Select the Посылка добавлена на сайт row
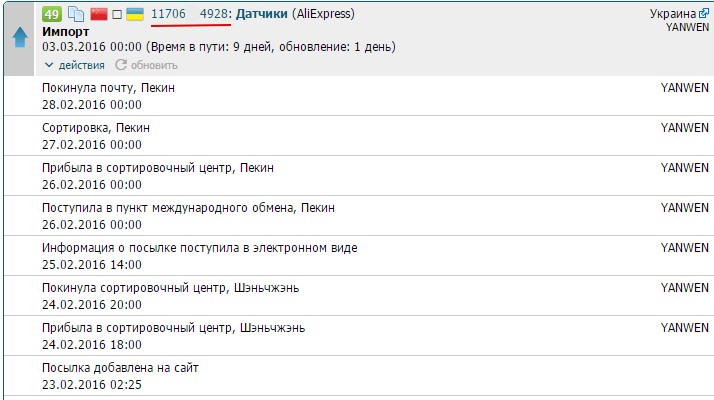 tap(120, 368)
